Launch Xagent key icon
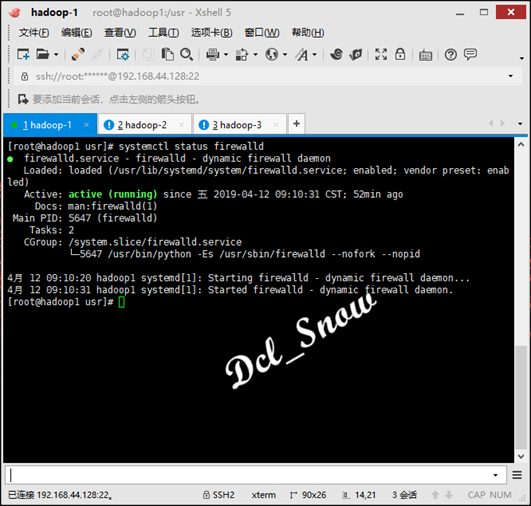This screenshot has height=506, width=531. pos(356,54)
